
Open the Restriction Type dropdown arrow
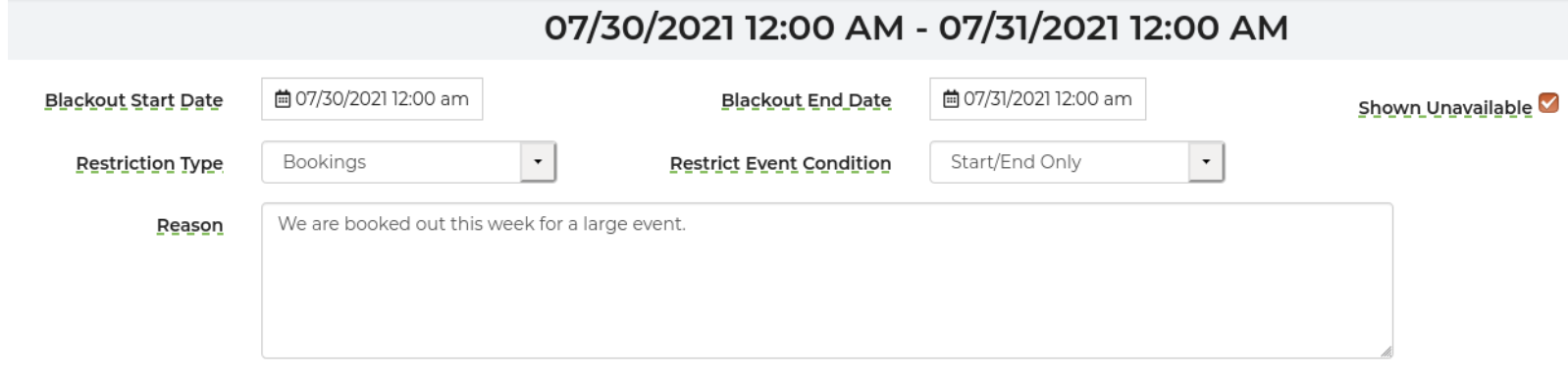coord(538,162)
